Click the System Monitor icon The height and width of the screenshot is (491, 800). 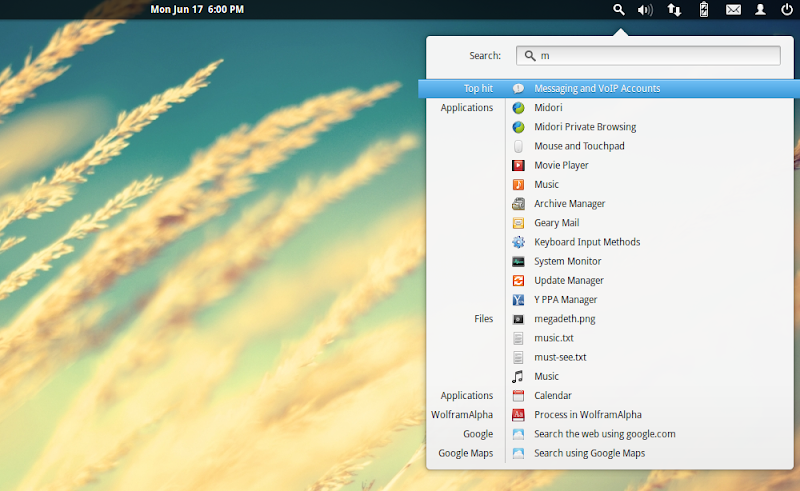click(518, 261)
